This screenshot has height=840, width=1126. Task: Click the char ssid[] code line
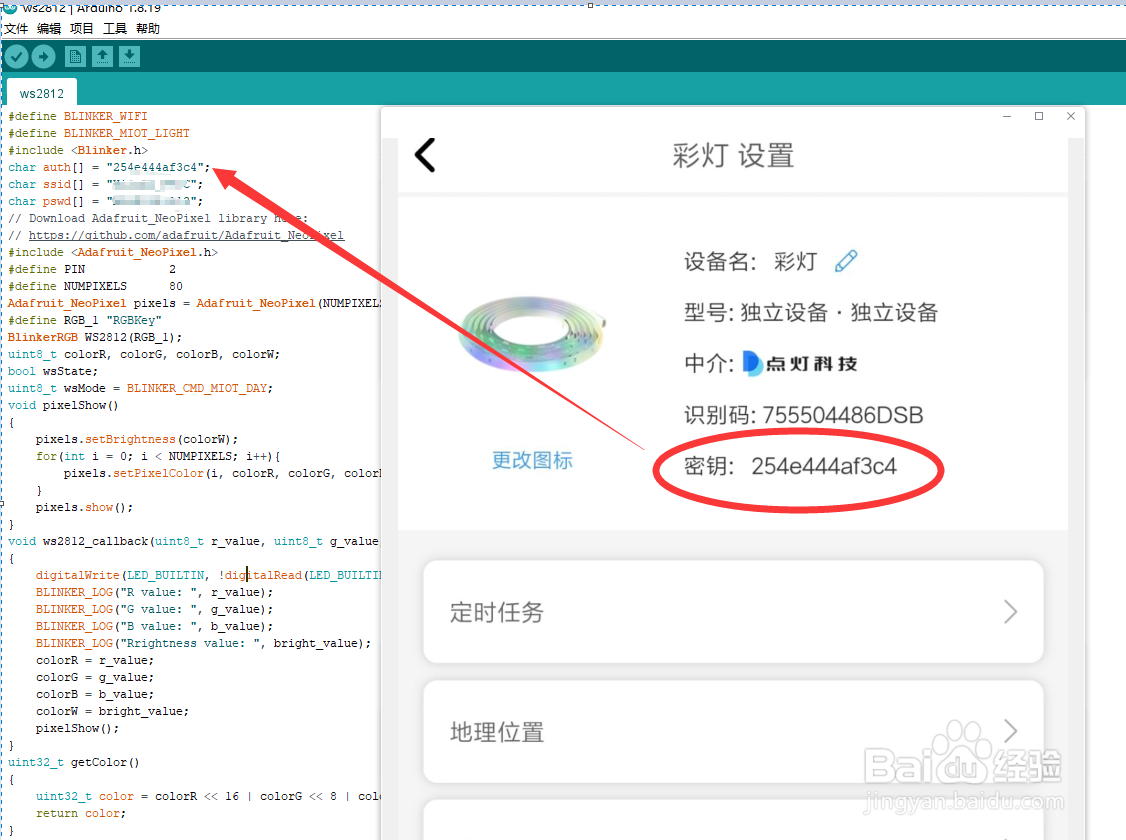[x=106, y=185]
